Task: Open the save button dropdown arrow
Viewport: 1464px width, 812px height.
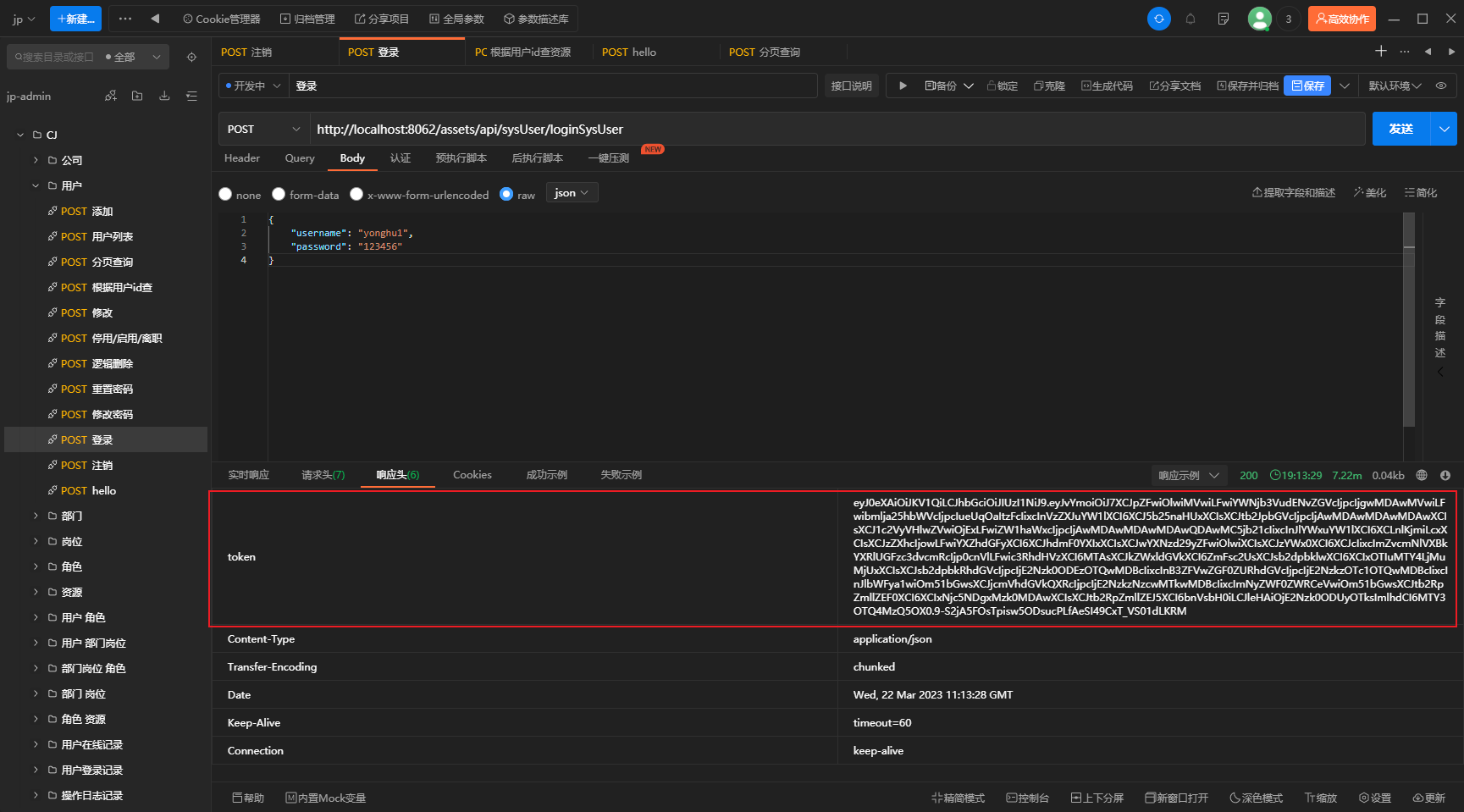Action: point(1345,86)
